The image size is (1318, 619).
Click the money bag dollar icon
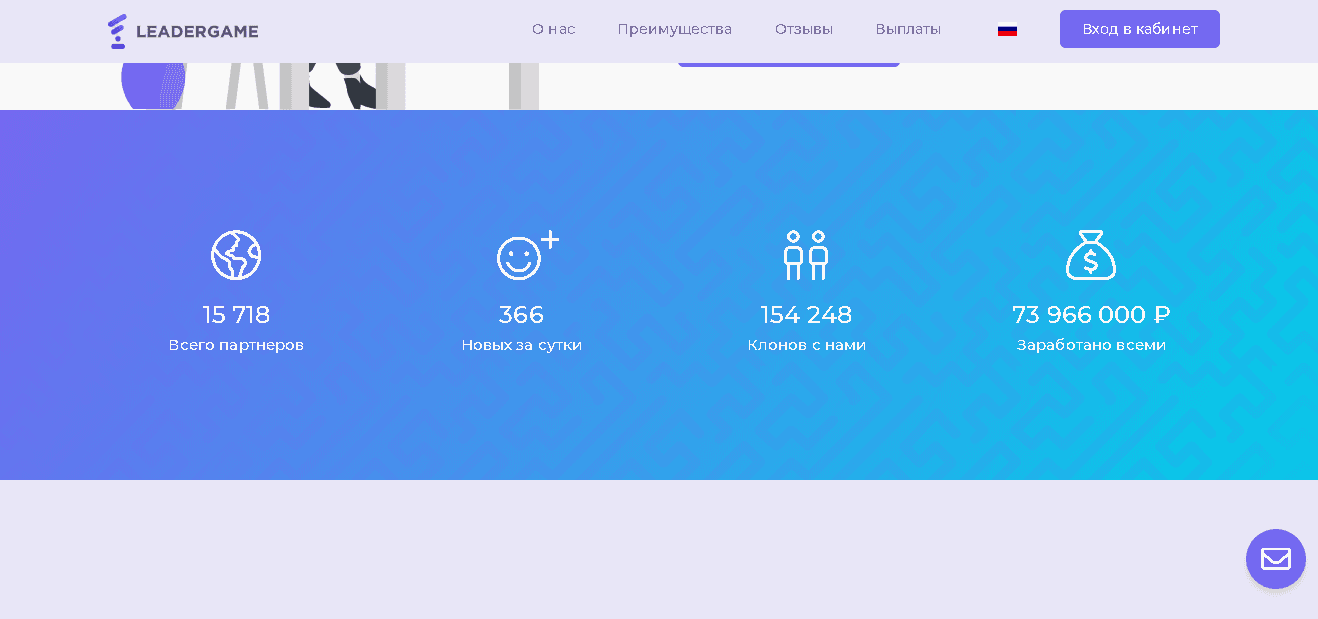1091,255
